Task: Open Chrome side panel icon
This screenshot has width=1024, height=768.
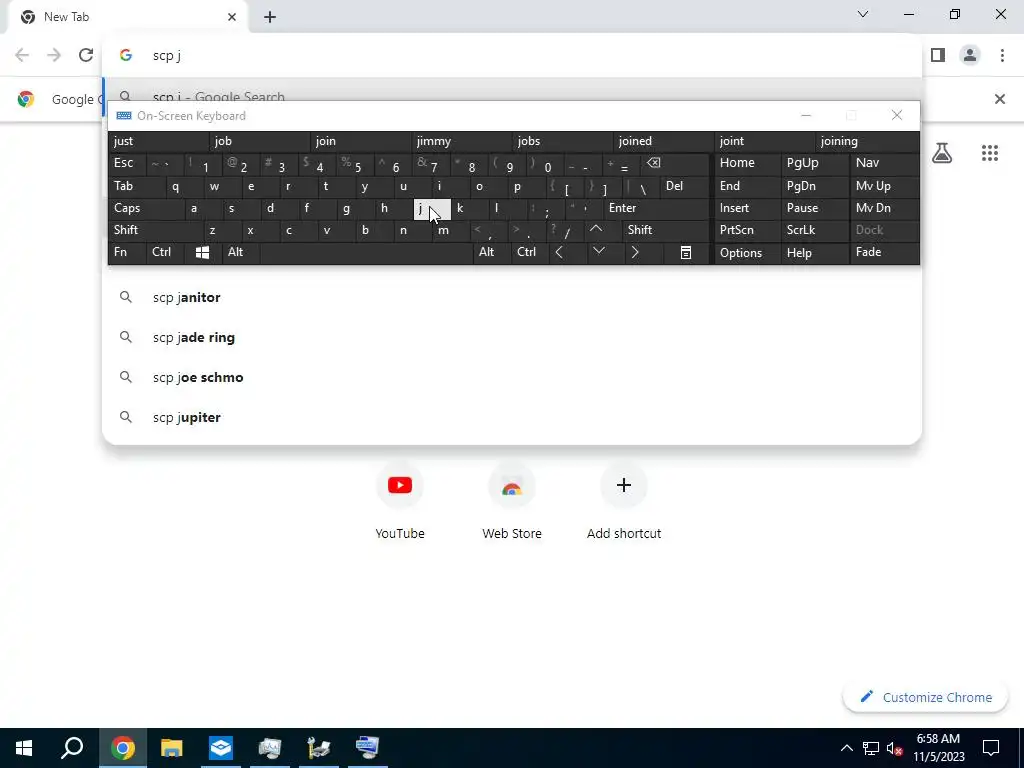Action: tap(938, 56)
